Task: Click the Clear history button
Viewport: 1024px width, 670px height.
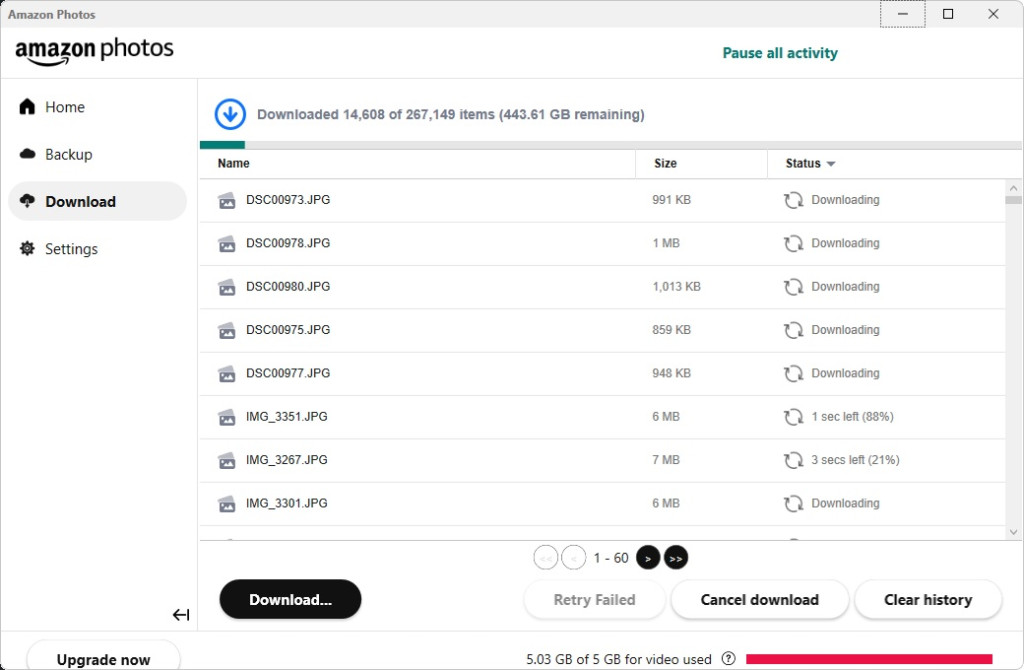Action: click(x=928, y=599)
